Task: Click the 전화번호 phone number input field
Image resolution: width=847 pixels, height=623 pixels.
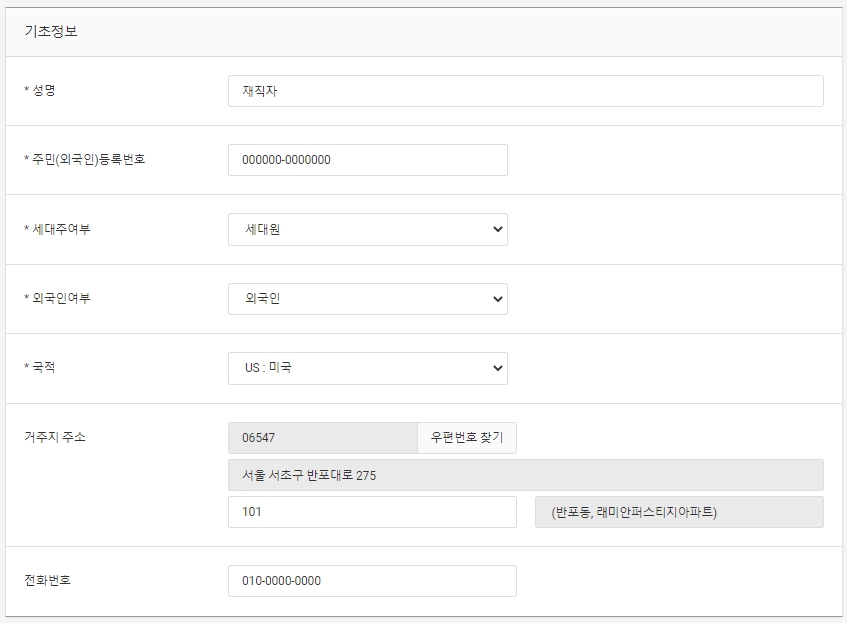Action: pyautogui.click(x=372, y=581)
